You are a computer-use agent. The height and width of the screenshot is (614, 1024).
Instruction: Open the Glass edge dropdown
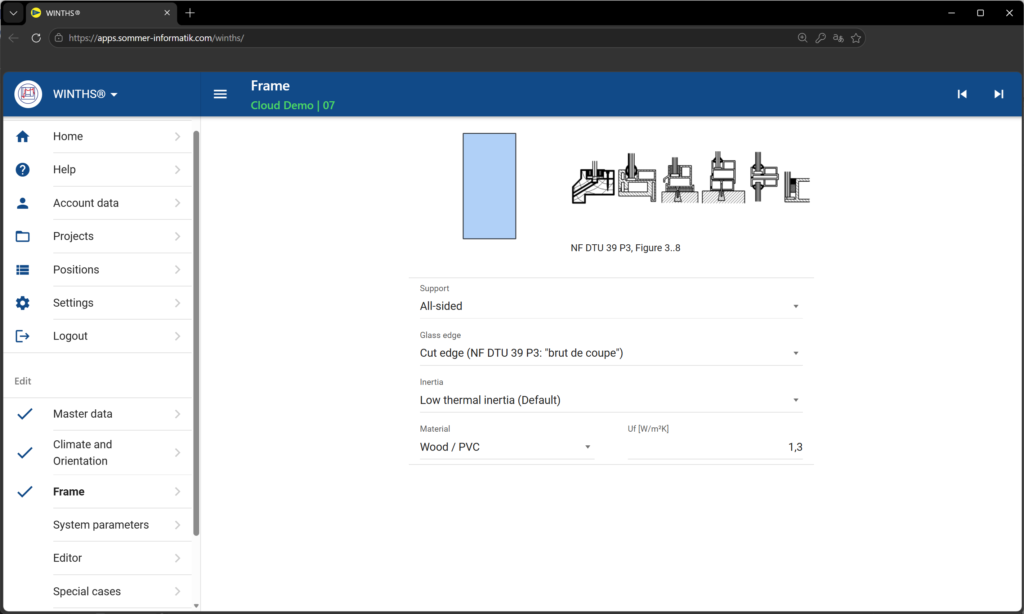[611, 353]
